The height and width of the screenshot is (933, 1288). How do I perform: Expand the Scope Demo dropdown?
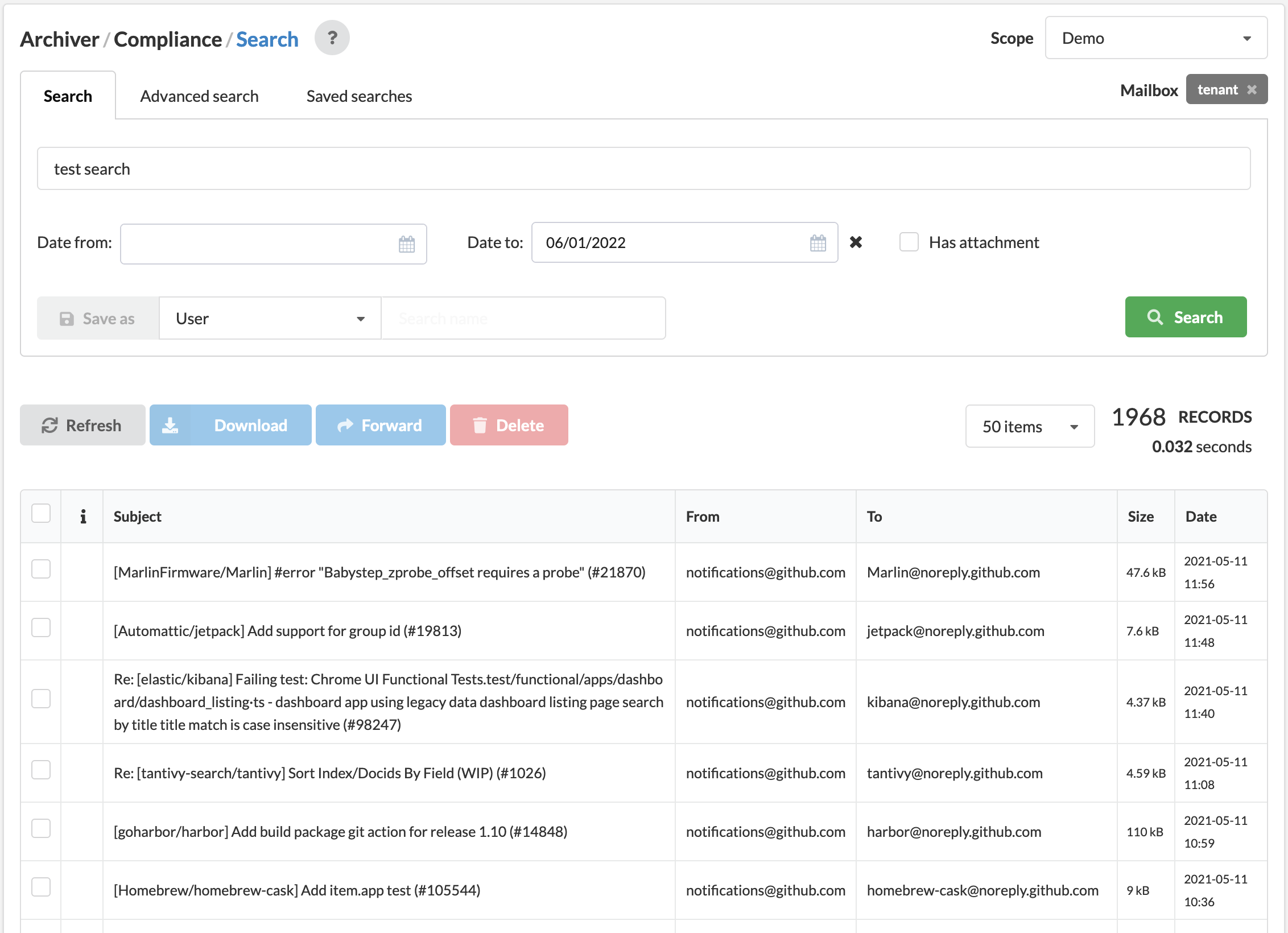1156,38
